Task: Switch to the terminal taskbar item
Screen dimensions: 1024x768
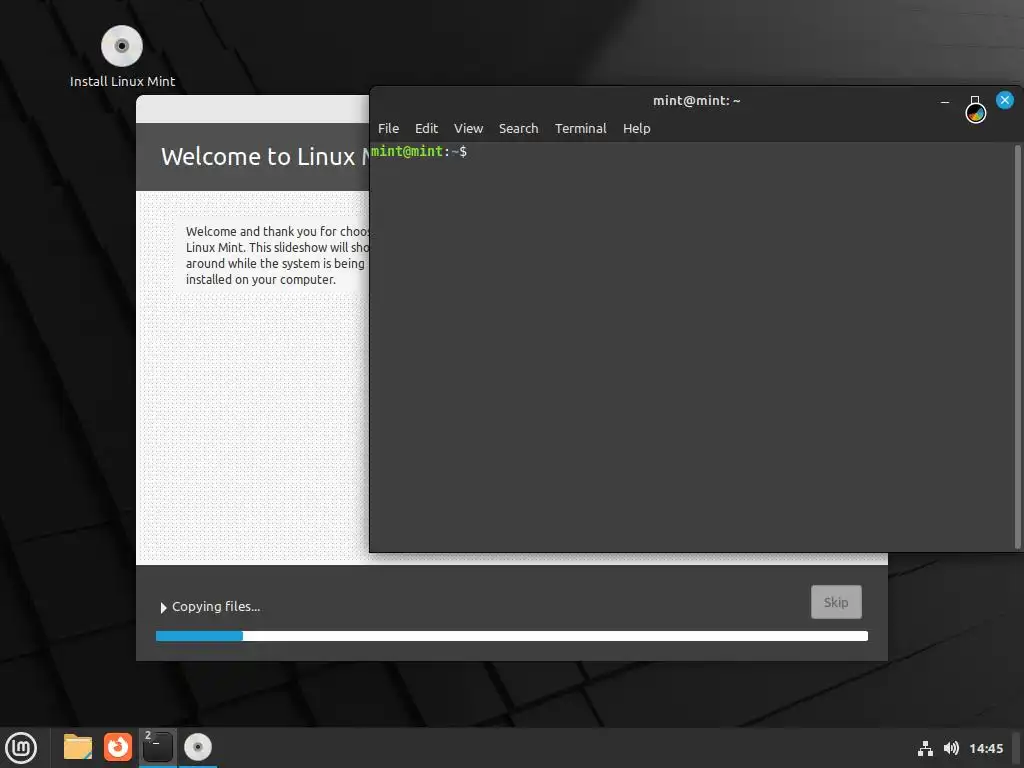Action: [157, 748]
